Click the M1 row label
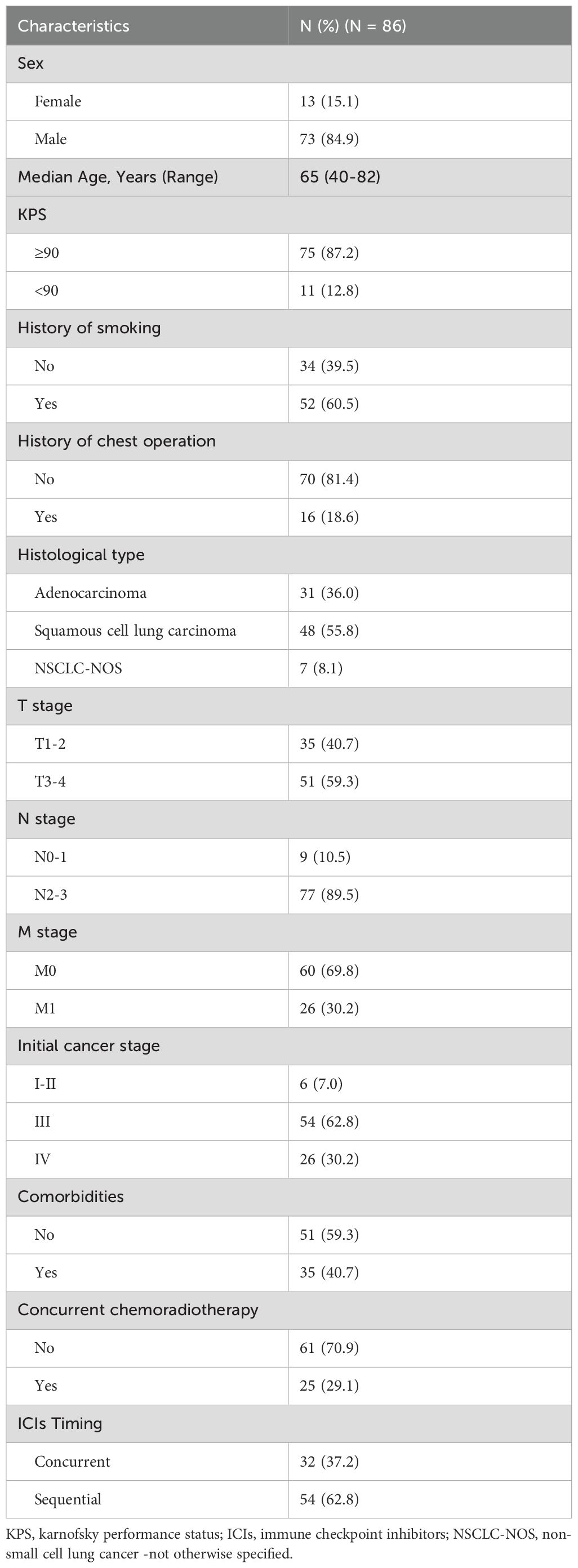This screenshot has width=578, height=1568. pyautogui.click(x=45, y=1007)
